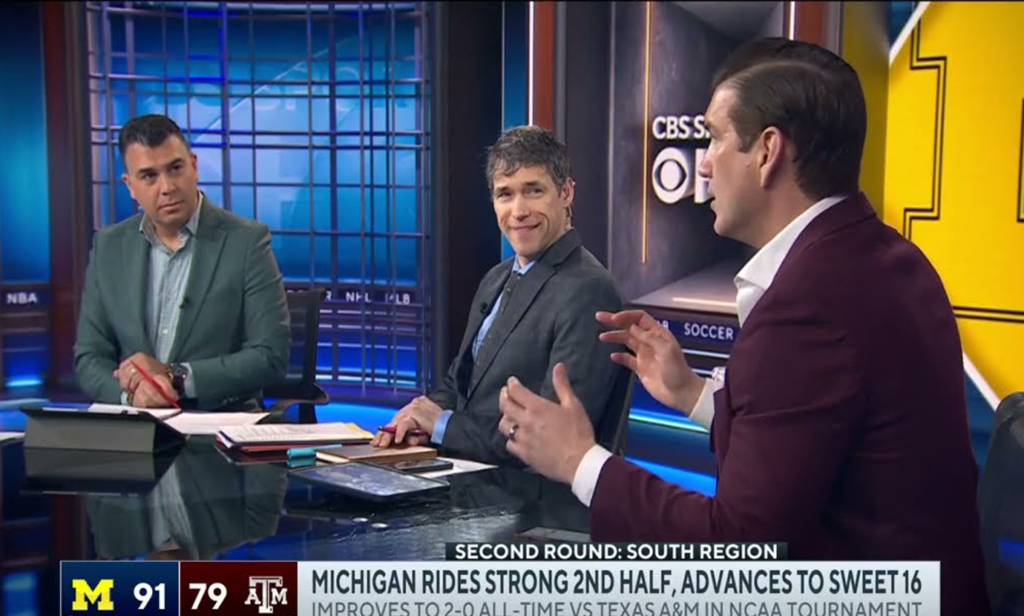Click the Michigan block M logo
This screenshot has width=1024, height=616.
tap(93, 594)
